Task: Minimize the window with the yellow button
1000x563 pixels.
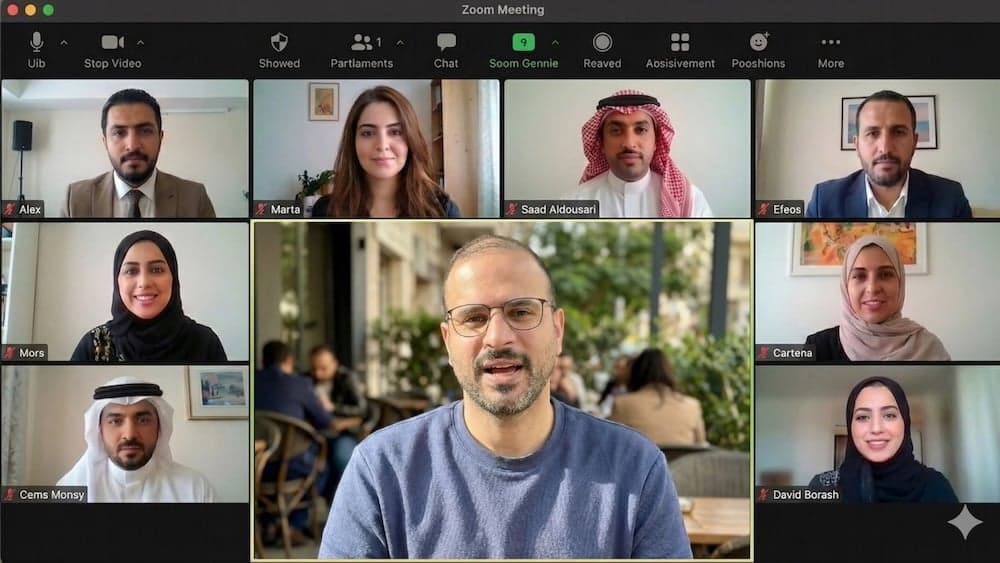Action: (31, 10)
